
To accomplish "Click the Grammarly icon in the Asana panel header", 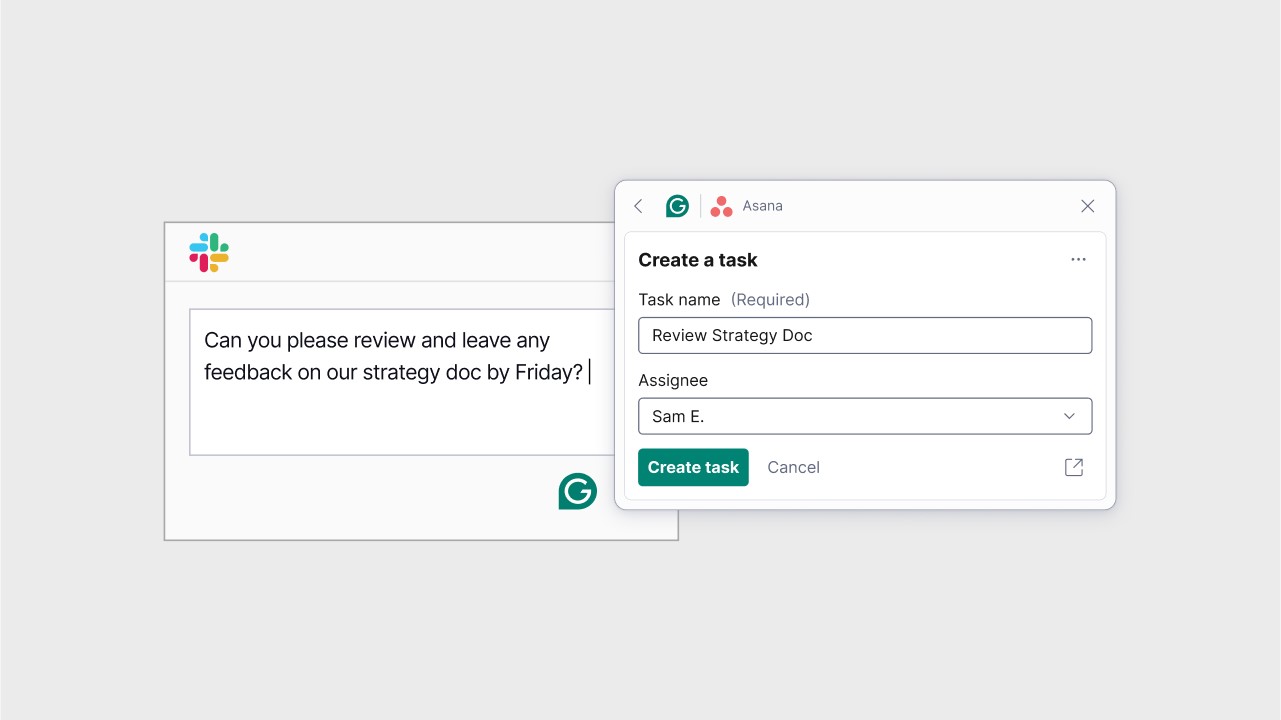I will tap(677, 206).
